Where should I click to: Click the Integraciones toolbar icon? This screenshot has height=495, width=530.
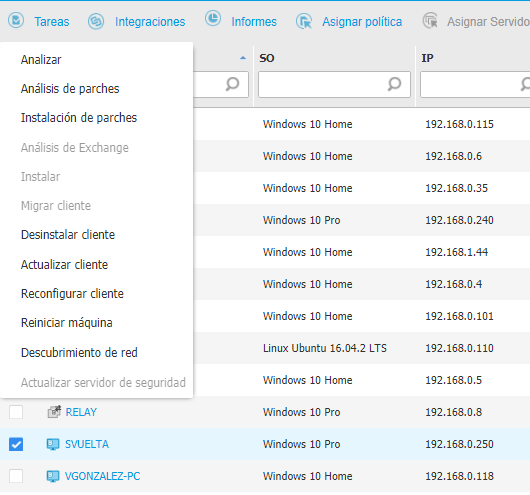click(96, 21)
